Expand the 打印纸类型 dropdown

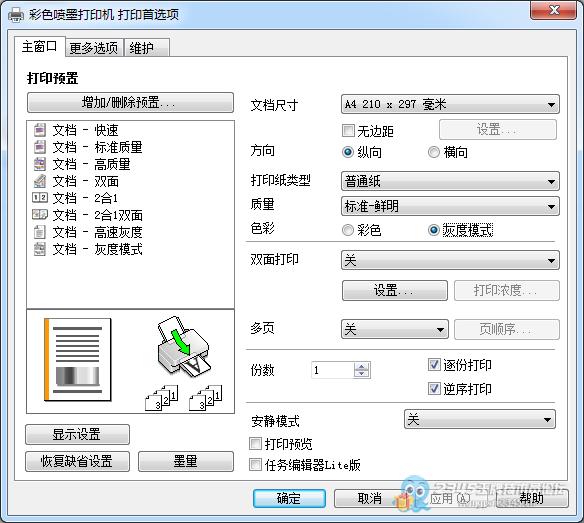pos(450,181)
